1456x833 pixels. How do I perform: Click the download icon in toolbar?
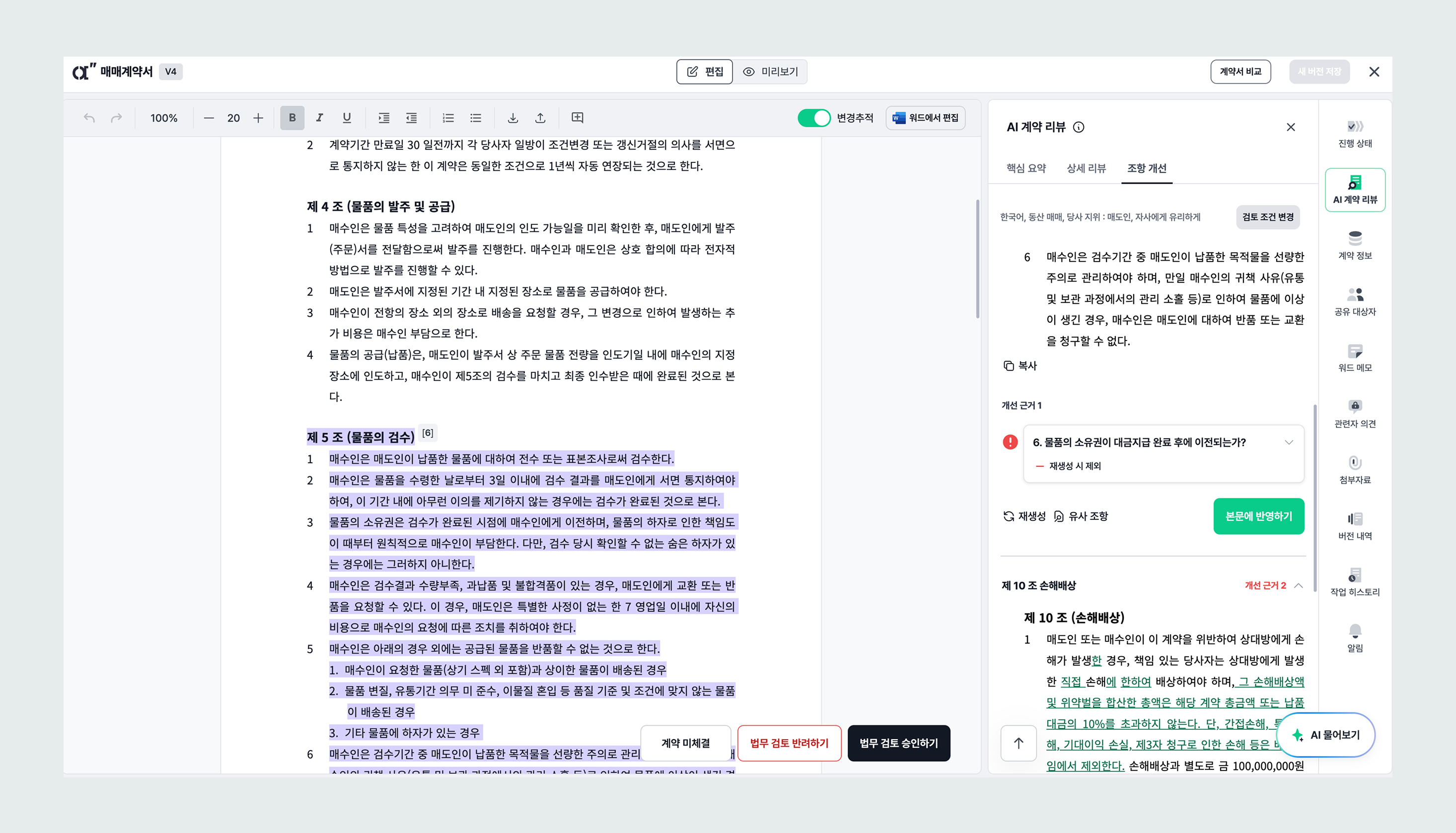click(513, 118)
